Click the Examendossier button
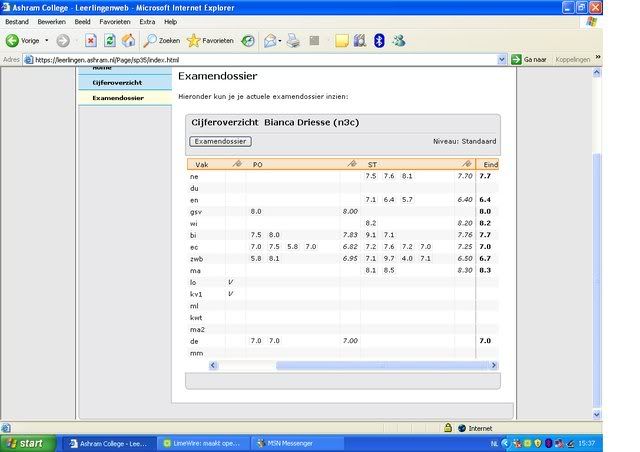640x452 pixels. click(x=220, y=141)
